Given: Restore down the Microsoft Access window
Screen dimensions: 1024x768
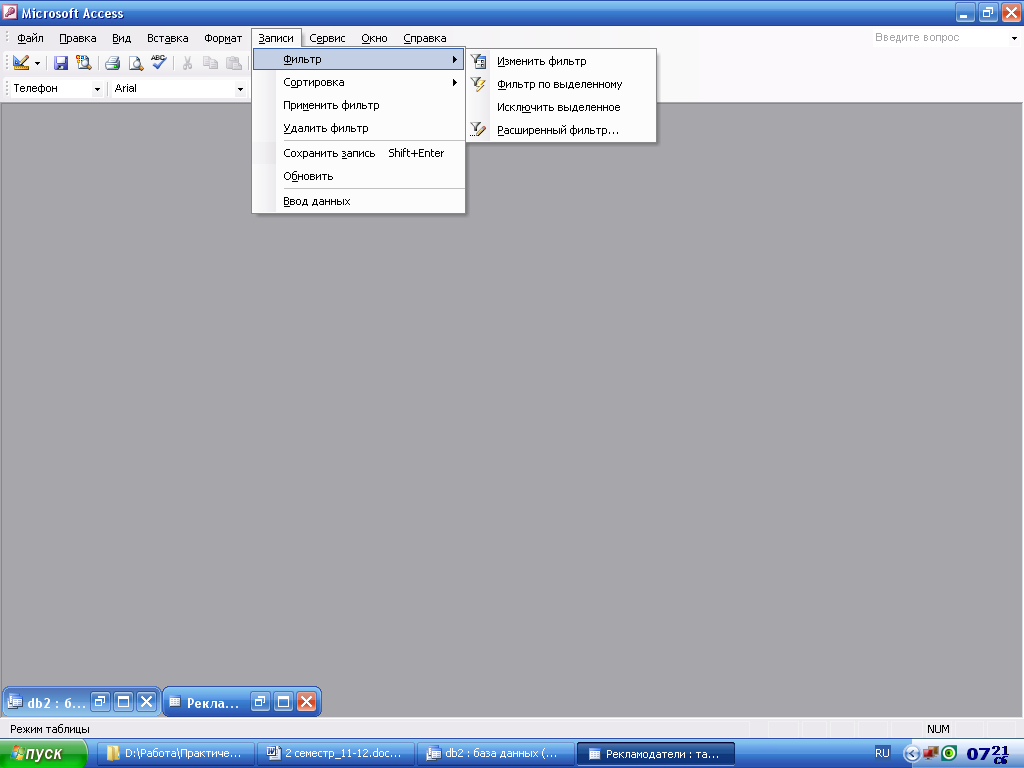Looking at the screenshot, I should 987,12.
